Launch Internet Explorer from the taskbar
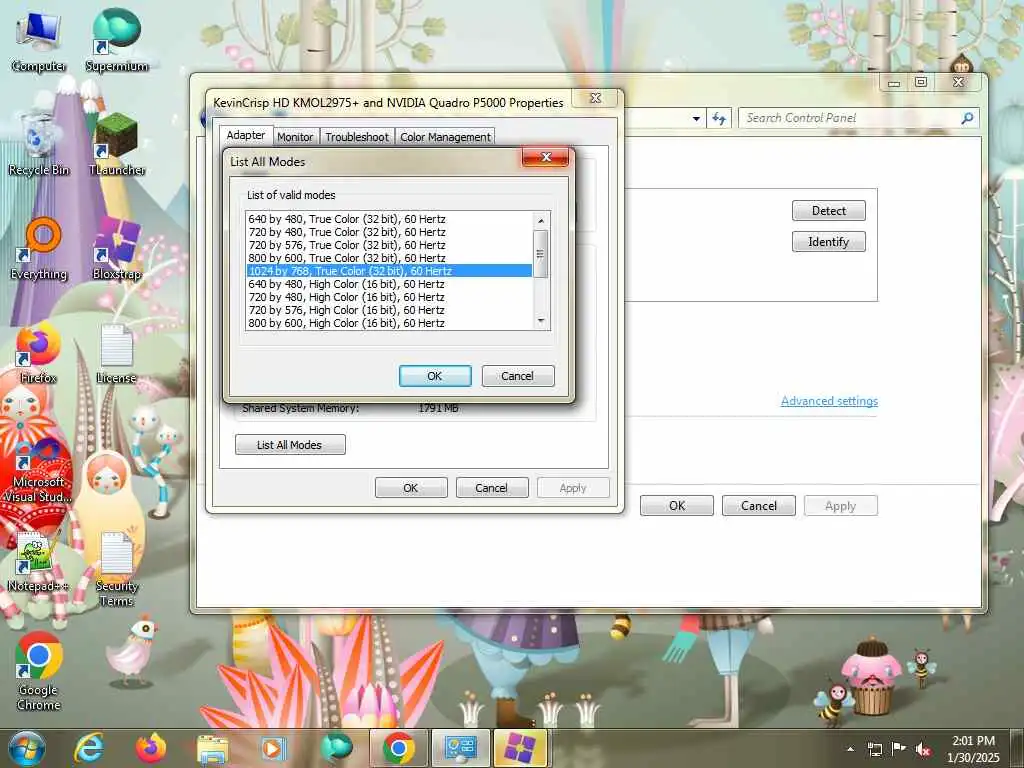 [89, 748]
